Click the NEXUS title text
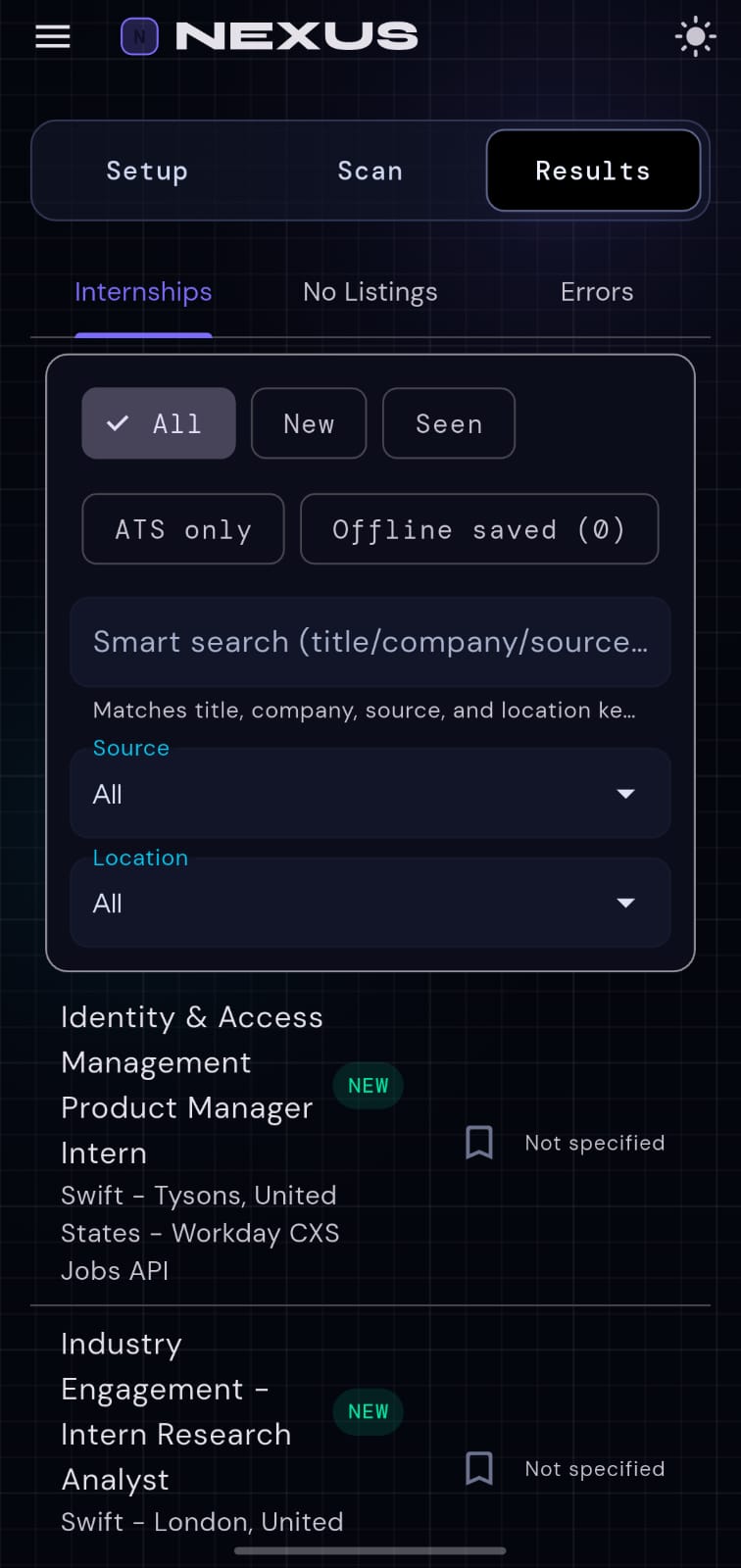Screen dimensions: 741x1568 coord(296,37)
